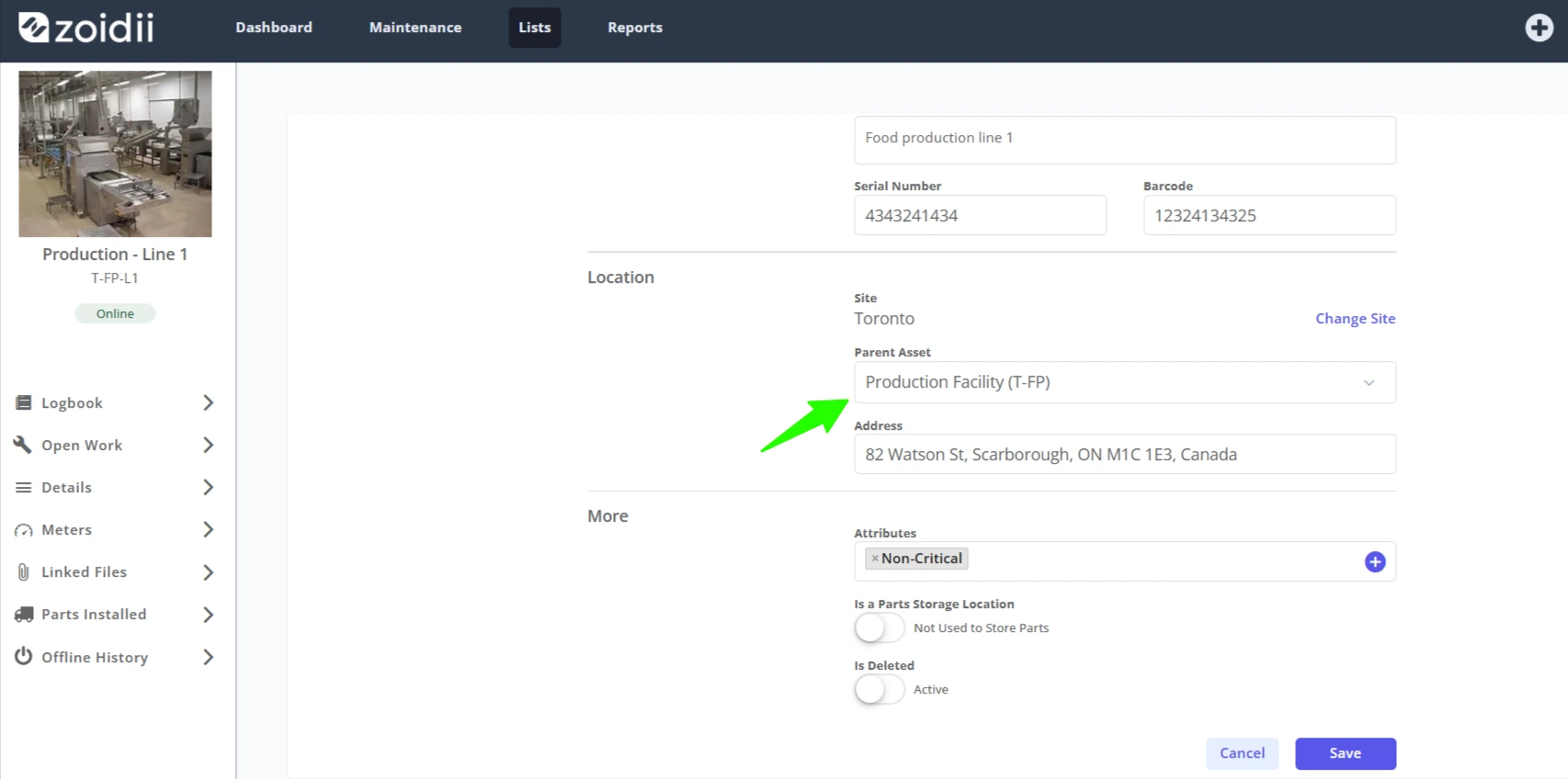The width and height of the screenshot is (1568, 779).
Task: Toggle the Is Deleted switch
Action: tap(880, 690)
